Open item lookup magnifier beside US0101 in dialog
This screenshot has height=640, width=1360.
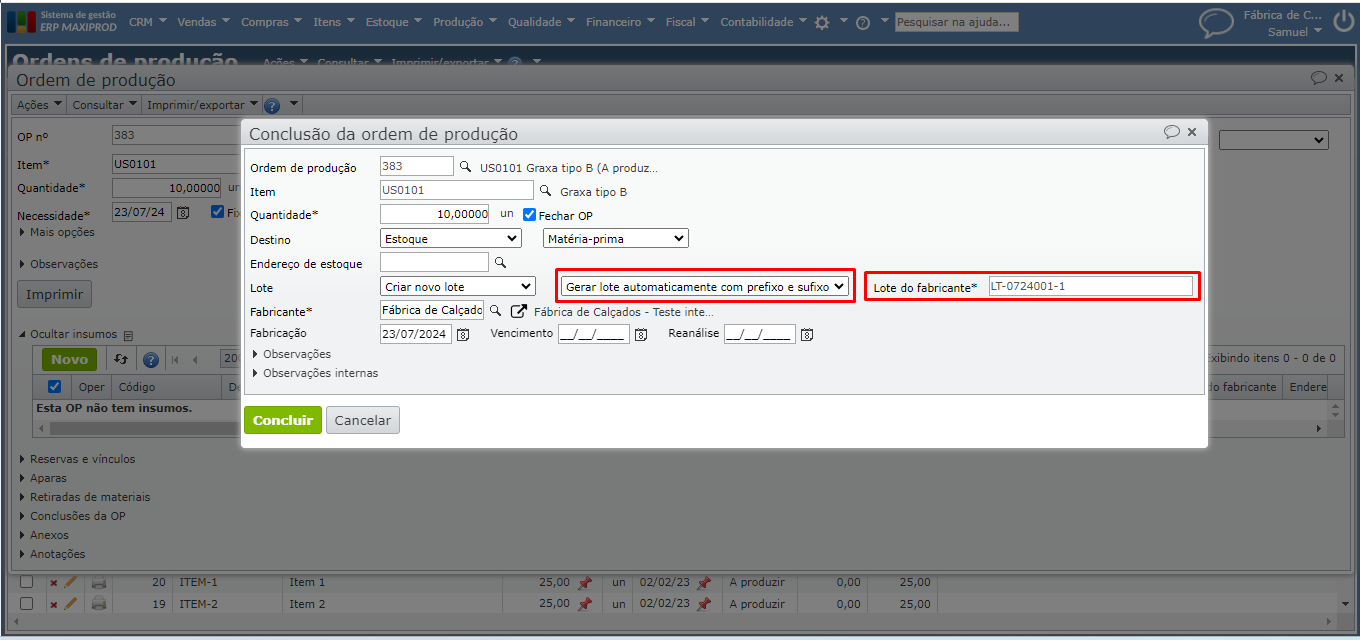tap(545, 190)
